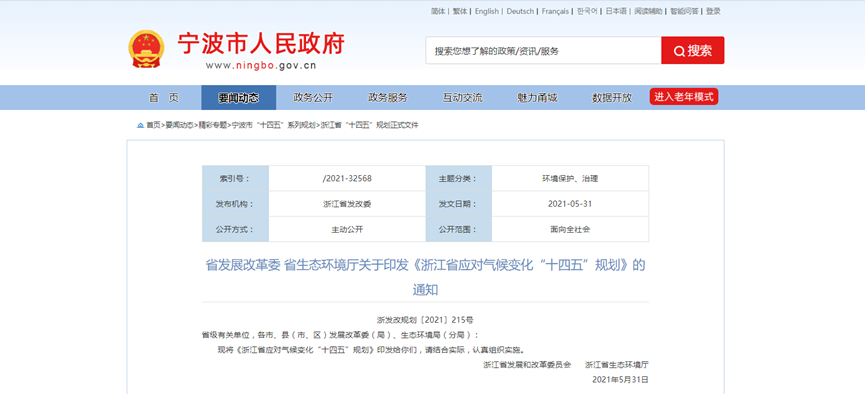The height and width of the screenshot is (394, 865).
Task: Switch language to 简体
Action: (438, 11)
